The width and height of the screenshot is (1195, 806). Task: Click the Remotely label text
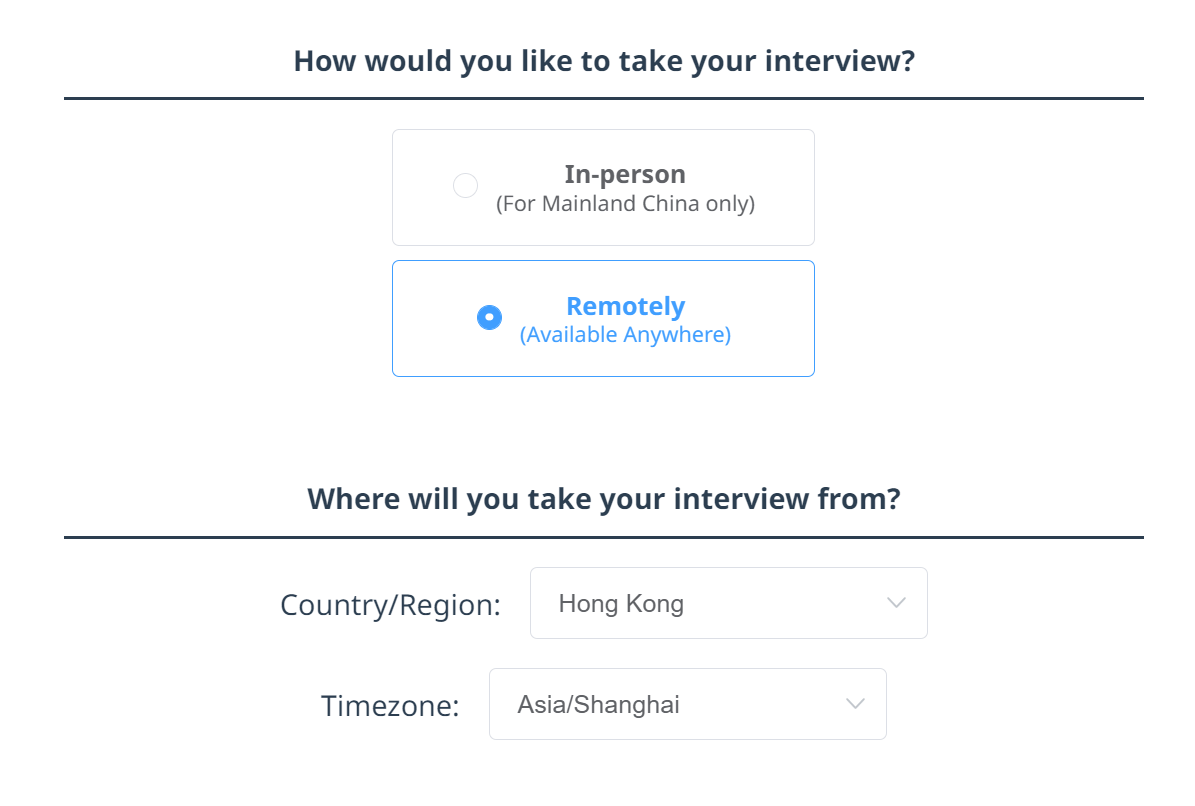click(625, 306)
